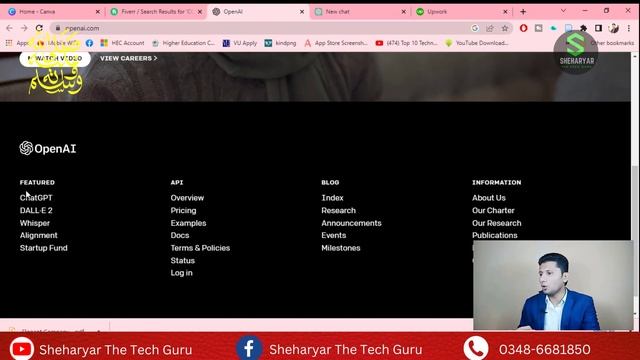This screenshot has height=360, width=640.
Task: Open the Blog Index link
Action: point(332,198)
